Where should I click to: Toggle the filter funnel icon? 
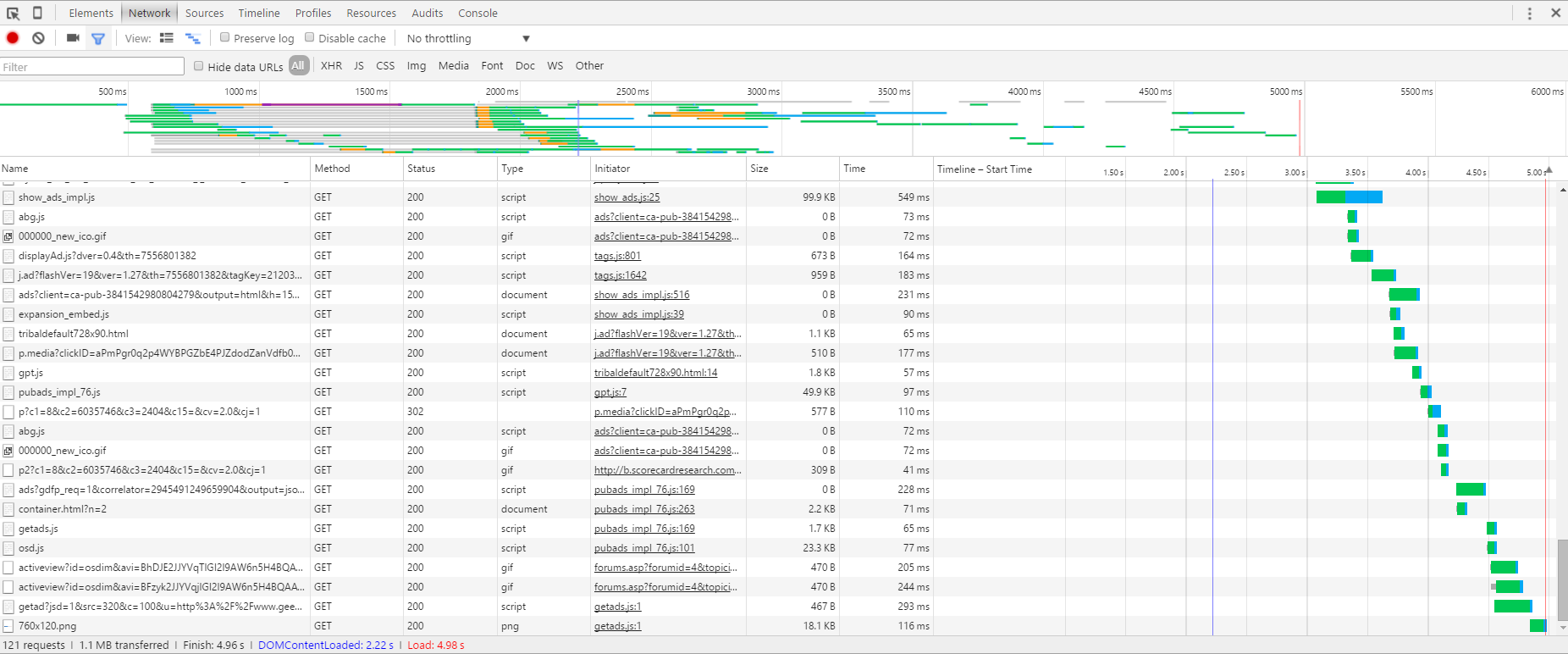click(x=98, y=38)
